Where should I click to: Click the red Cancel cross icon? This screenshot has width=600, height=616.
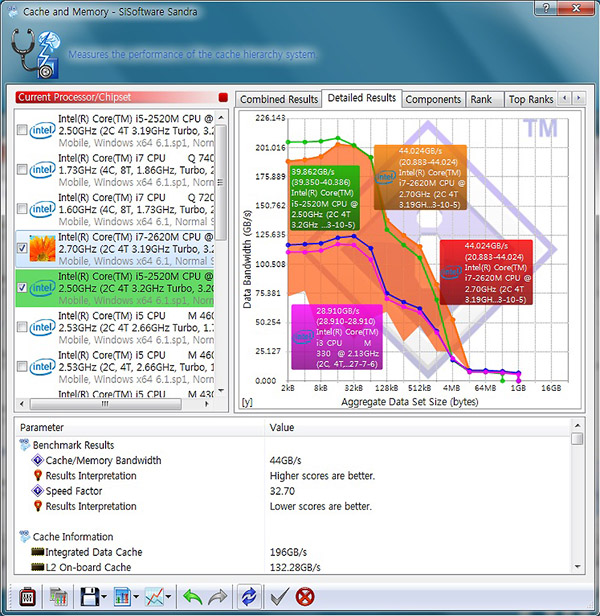coord(305,597)
